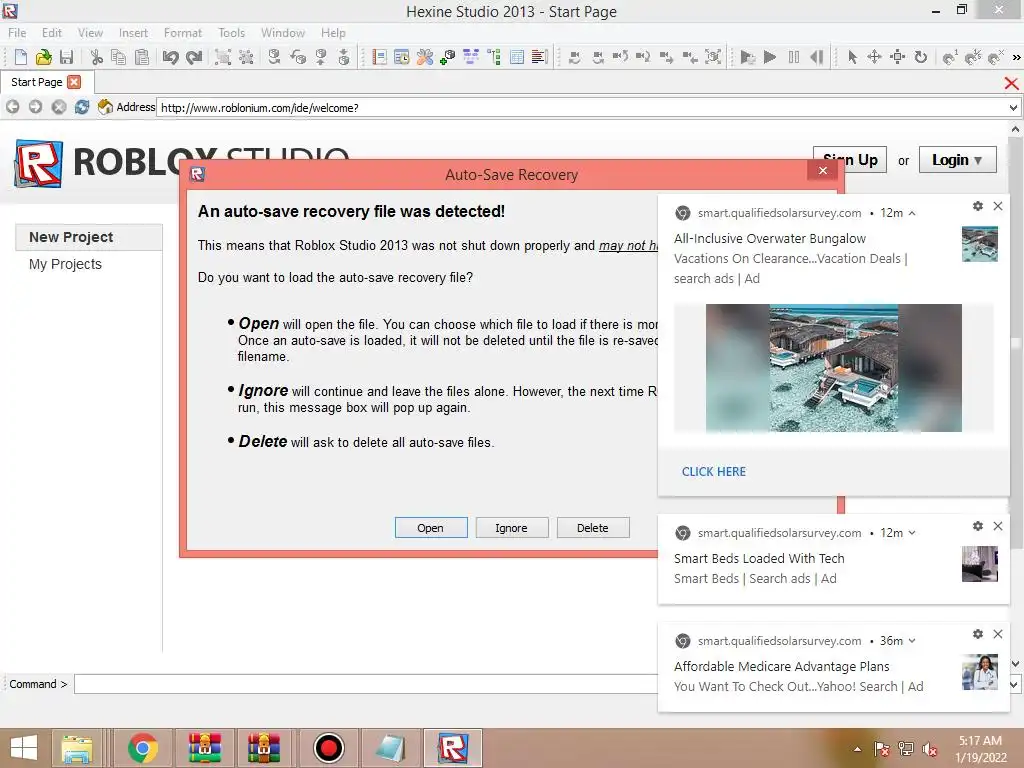The image size is (1024, 768).
Task: Click the CLICK HERE link in bungalow ad
Action: [714, 472]
